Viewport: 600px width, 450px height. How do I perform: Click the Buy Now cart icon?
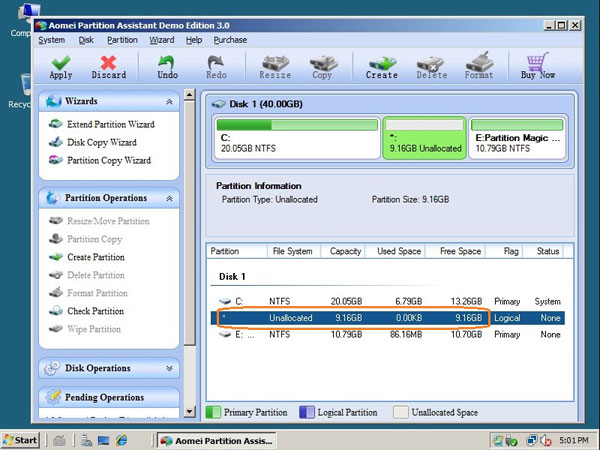[537, 66]
